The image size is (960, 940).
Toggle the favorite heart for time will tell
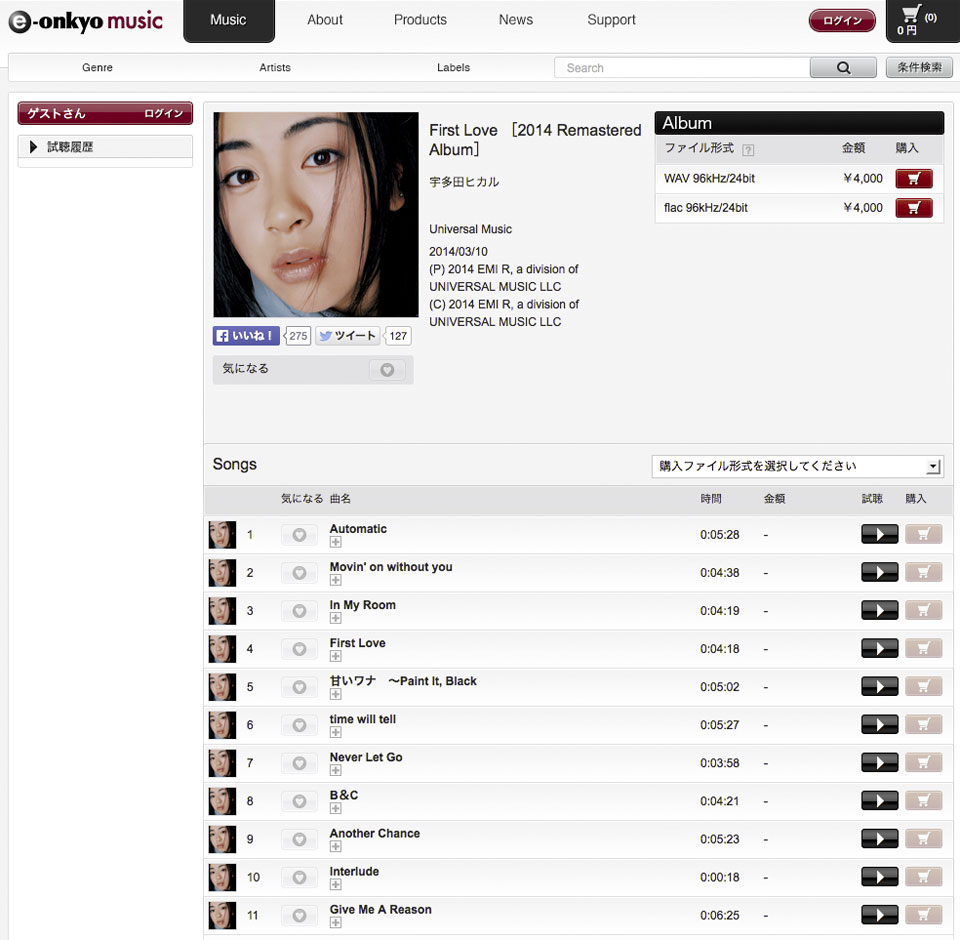coord(299,725)
